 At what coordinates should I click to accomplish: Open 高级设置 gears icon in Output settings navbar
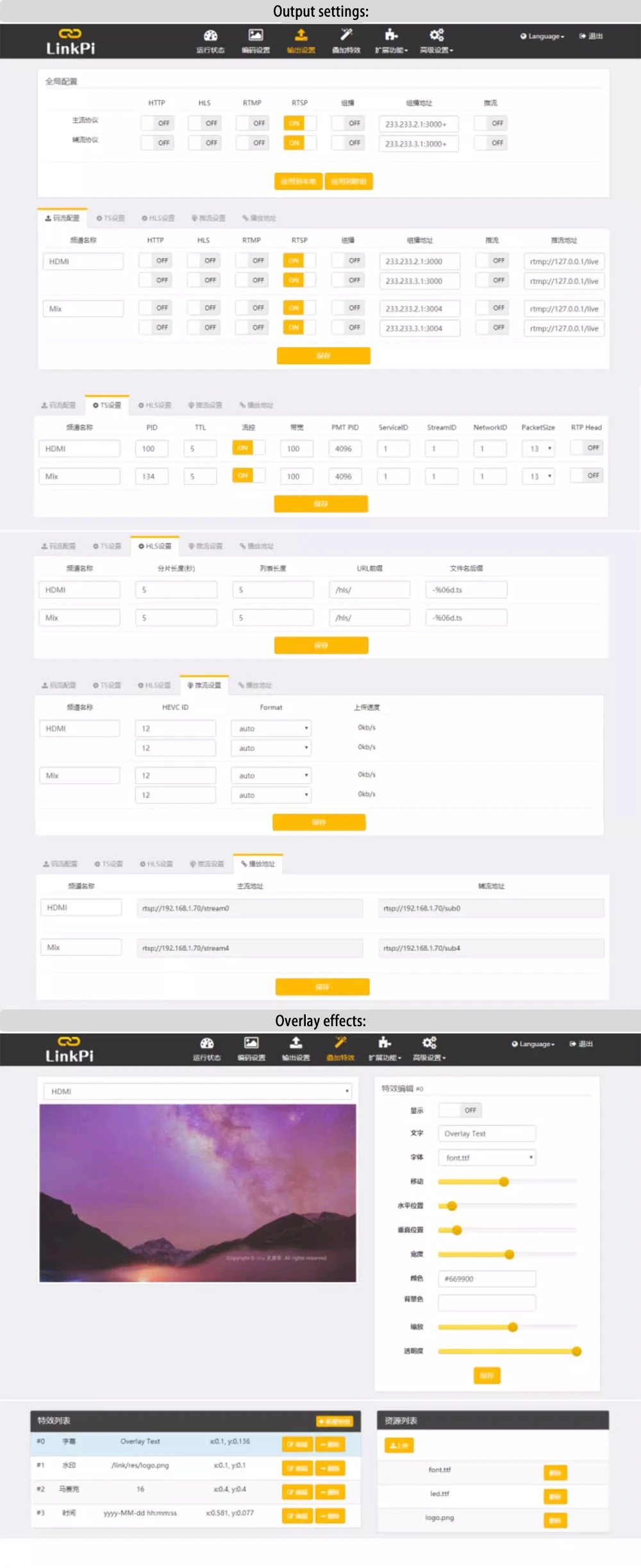point(437,35)
